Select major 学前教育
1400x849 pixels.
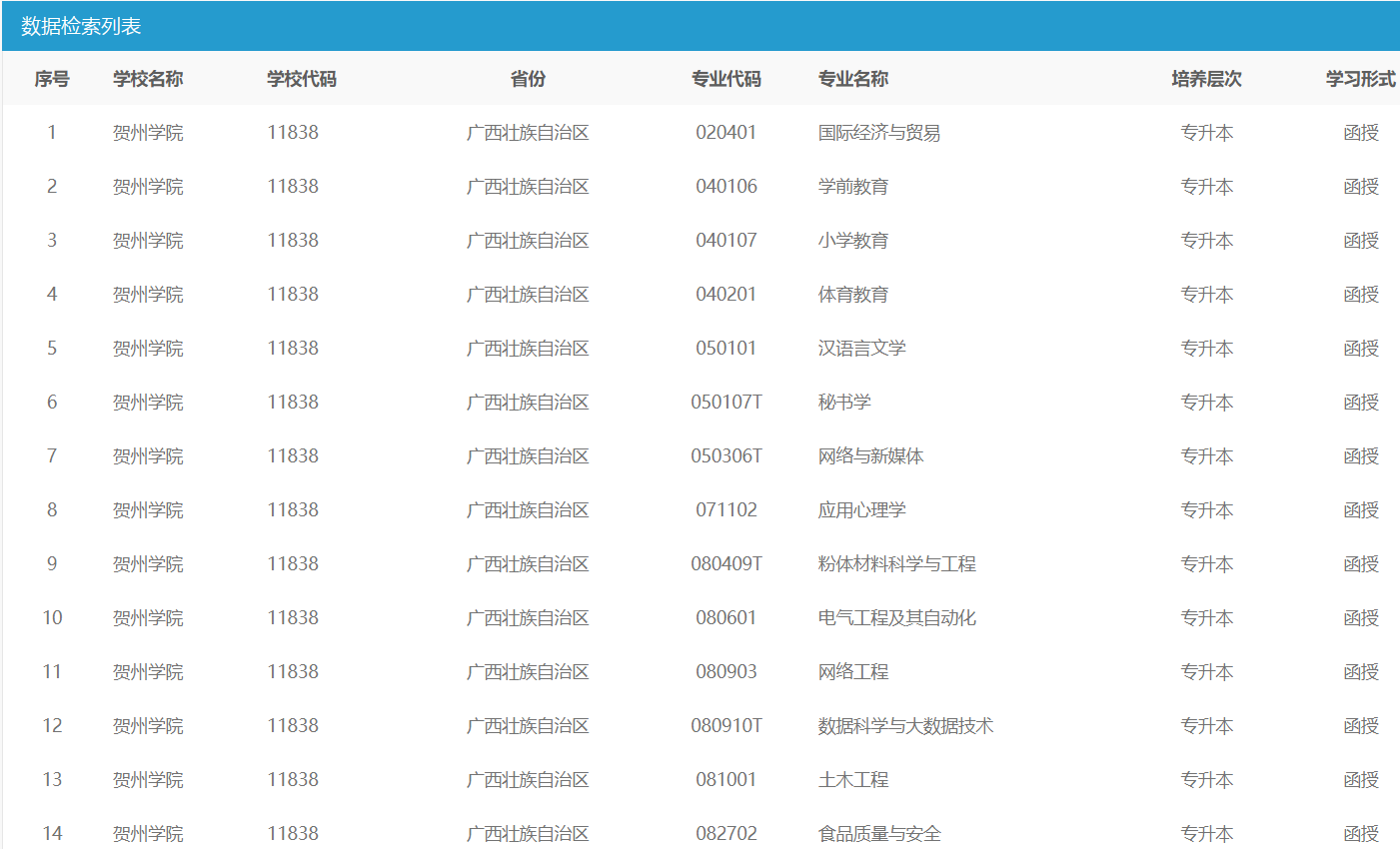point(853,187)
